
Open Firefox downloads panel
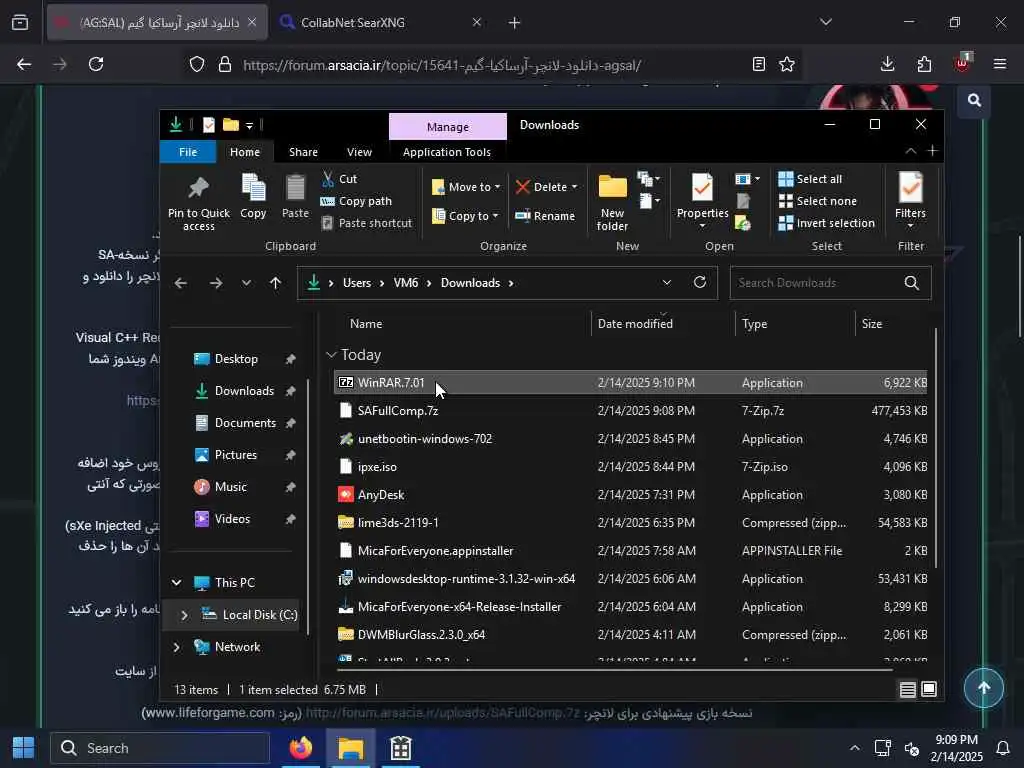tap(887, 64)
